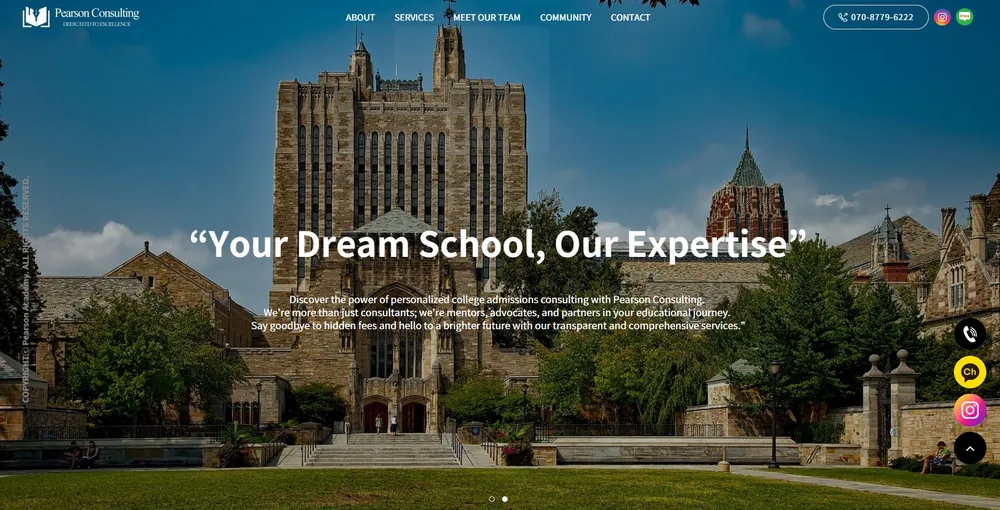Image resolution: width=1000 pixels, height=510 pixels.
Task: Open the ABOUT menu item
Action: point(360,17)
